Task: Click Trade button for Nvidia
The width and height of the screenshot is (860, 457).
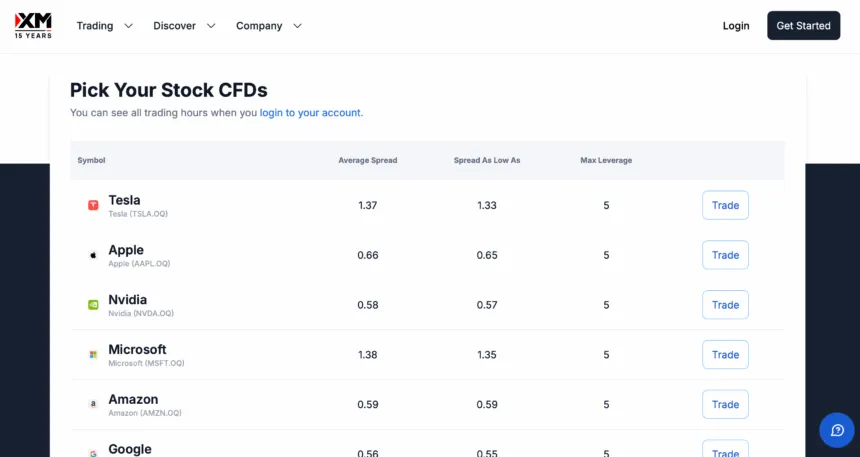Action: pos(725,305)
